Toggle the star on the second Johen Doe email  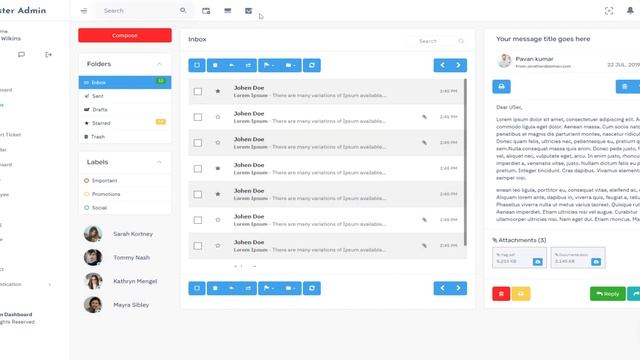[x=218, y=117]
